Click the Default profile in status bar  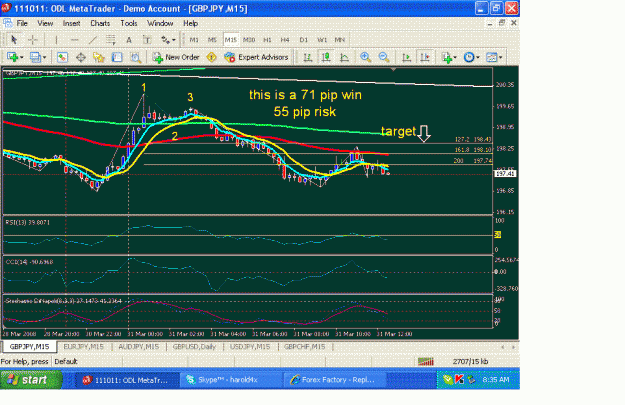click(66, 362)
